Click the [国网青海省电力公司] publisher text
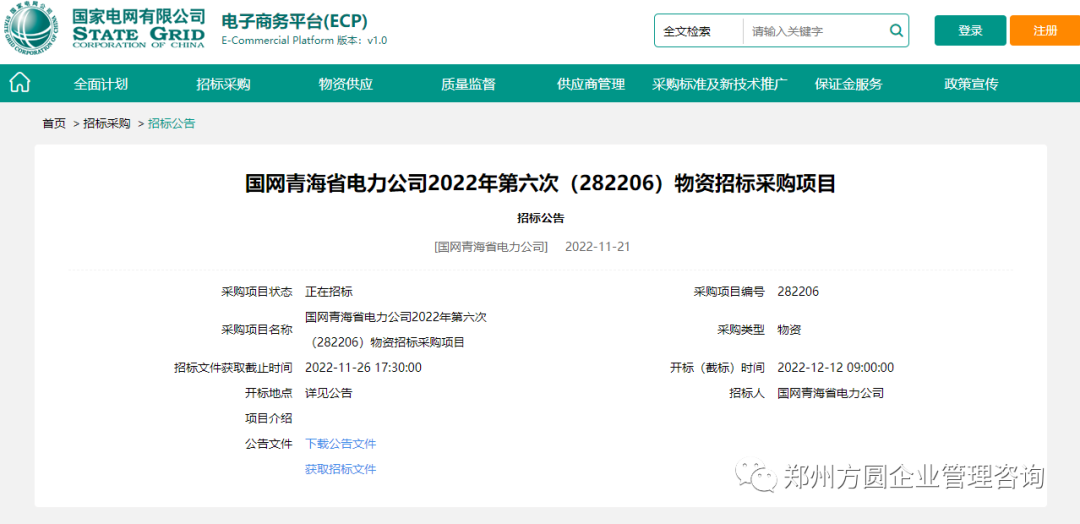Viewport: 1080px width, 524px height. click(491, 247)
